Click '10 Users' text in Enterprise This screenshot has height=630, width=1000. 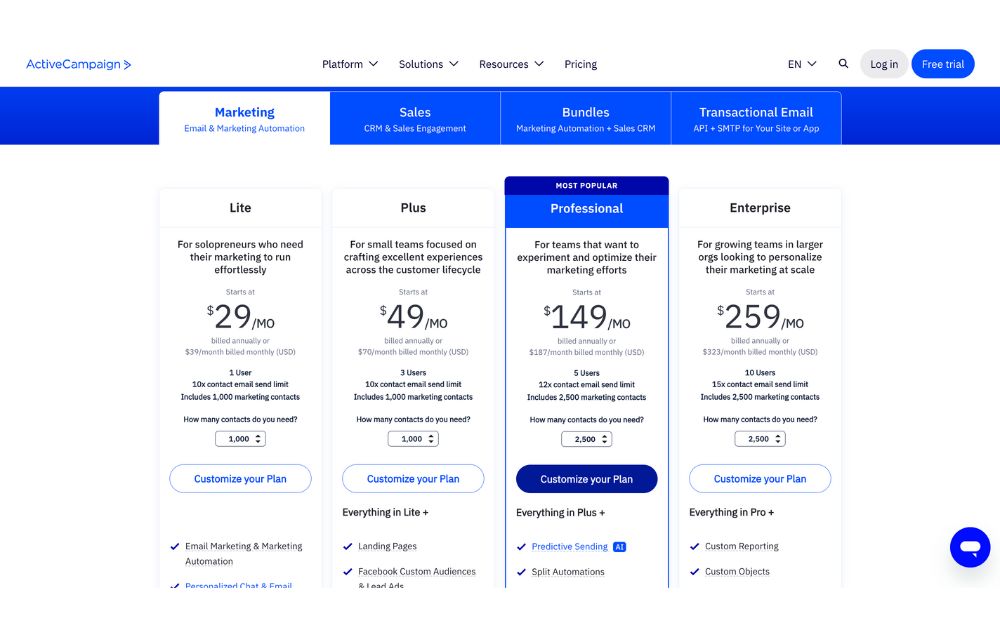click(x=760, y=372)
